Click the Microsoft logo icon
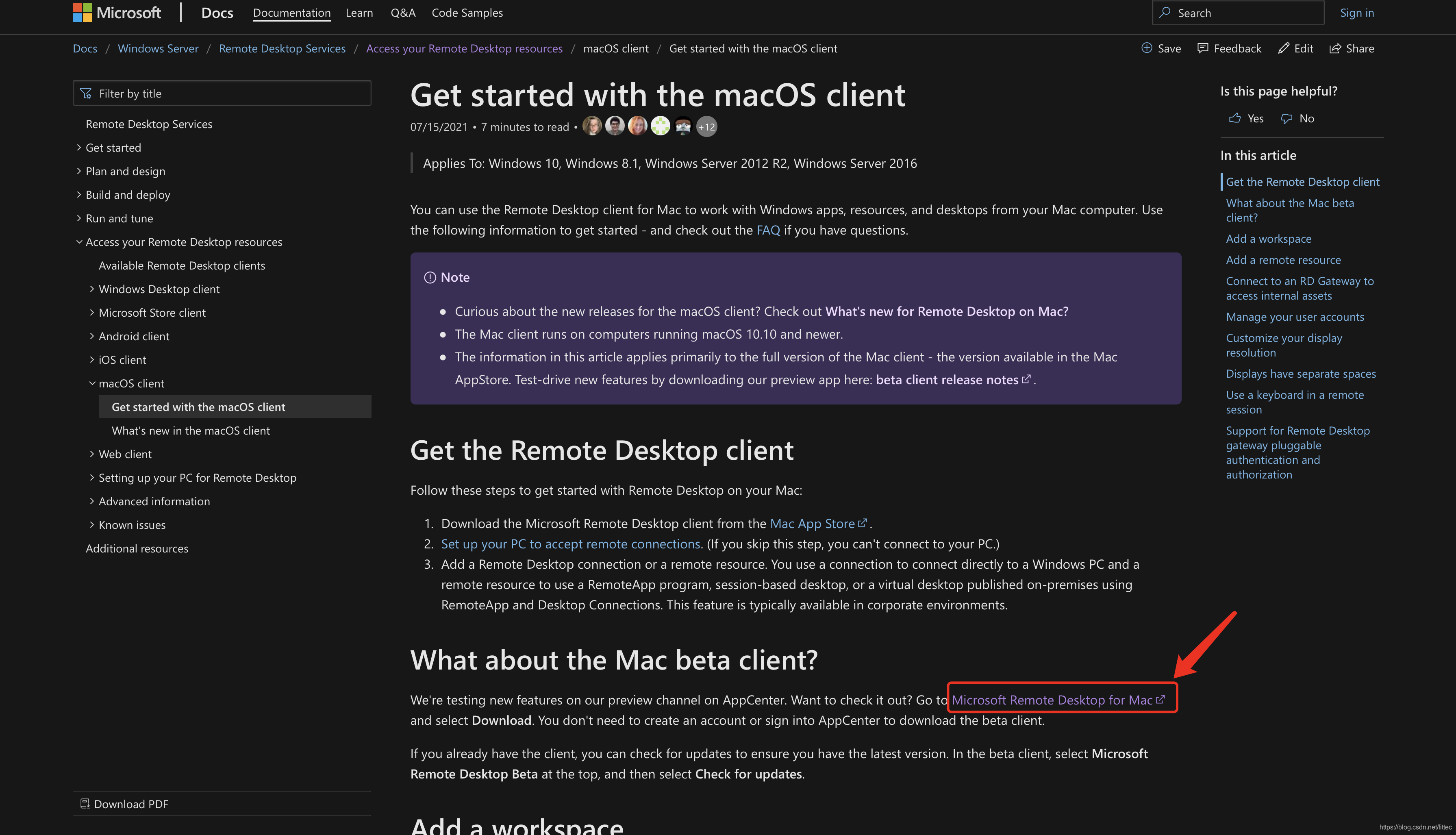1456x835 pixels. click(x=83, y=13)
